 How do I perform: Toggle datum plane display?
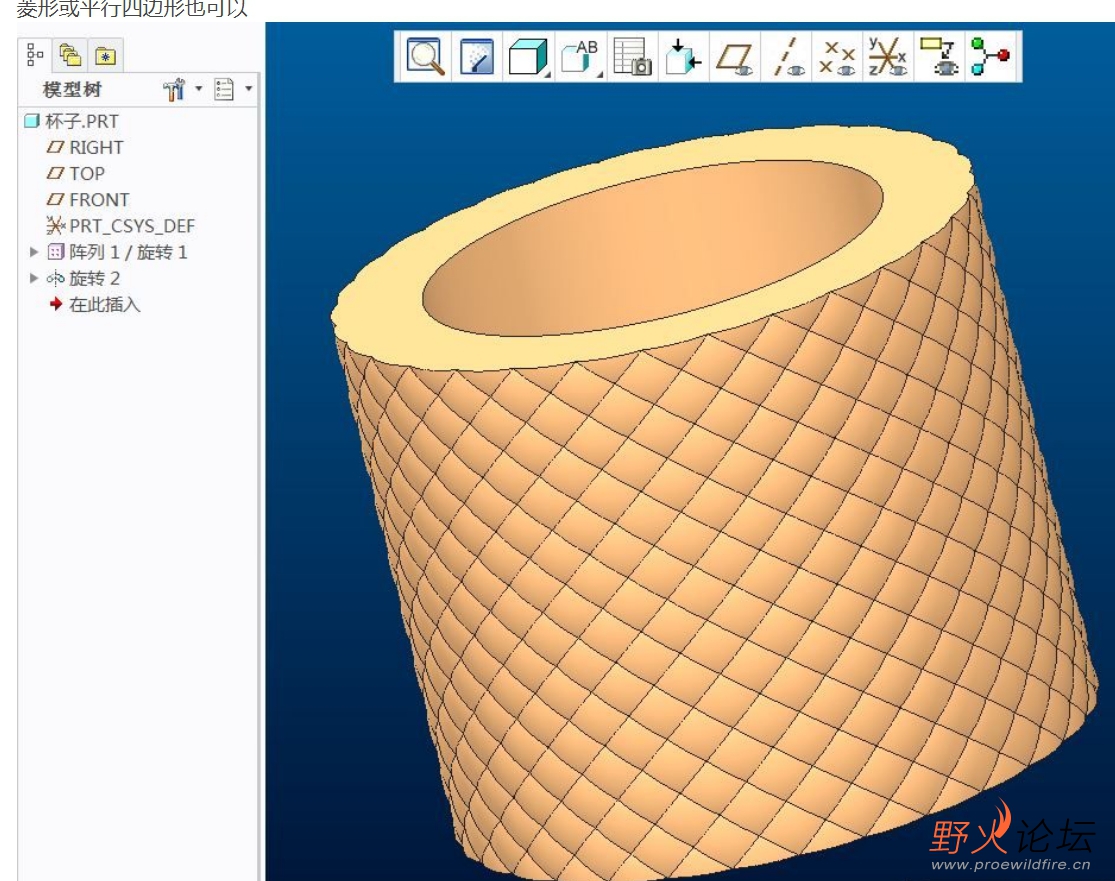(x=736, y=57)
